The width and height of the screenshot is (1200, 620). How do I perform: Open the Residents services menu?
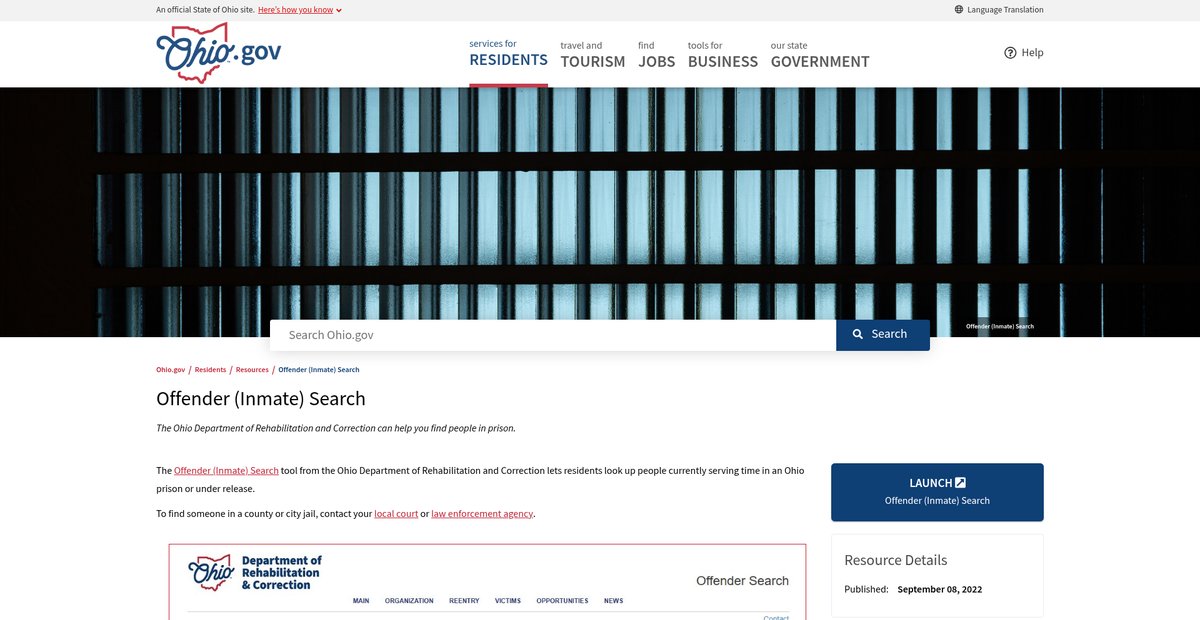click(x=508, y=54)
